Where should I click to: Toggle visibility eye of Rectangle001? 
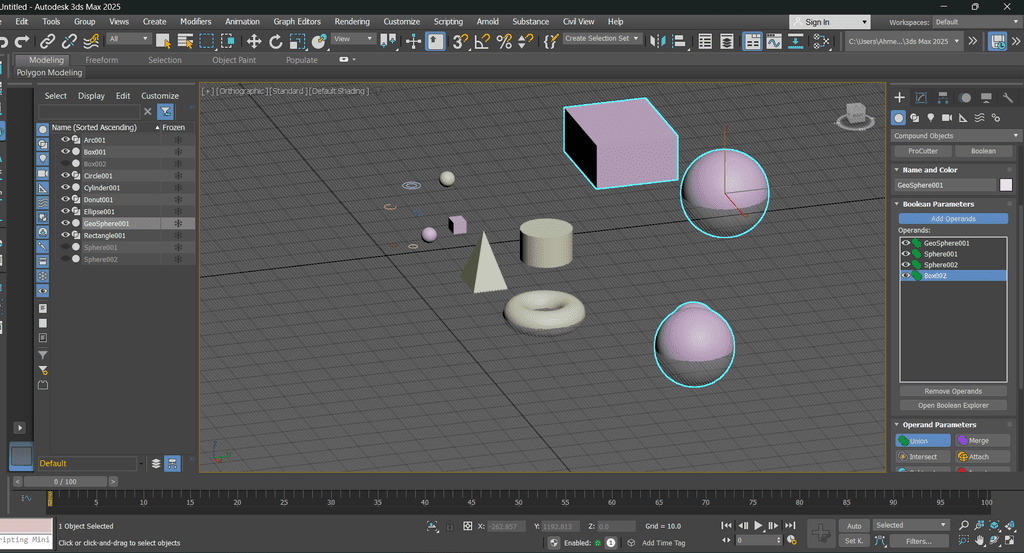point(65,235)
